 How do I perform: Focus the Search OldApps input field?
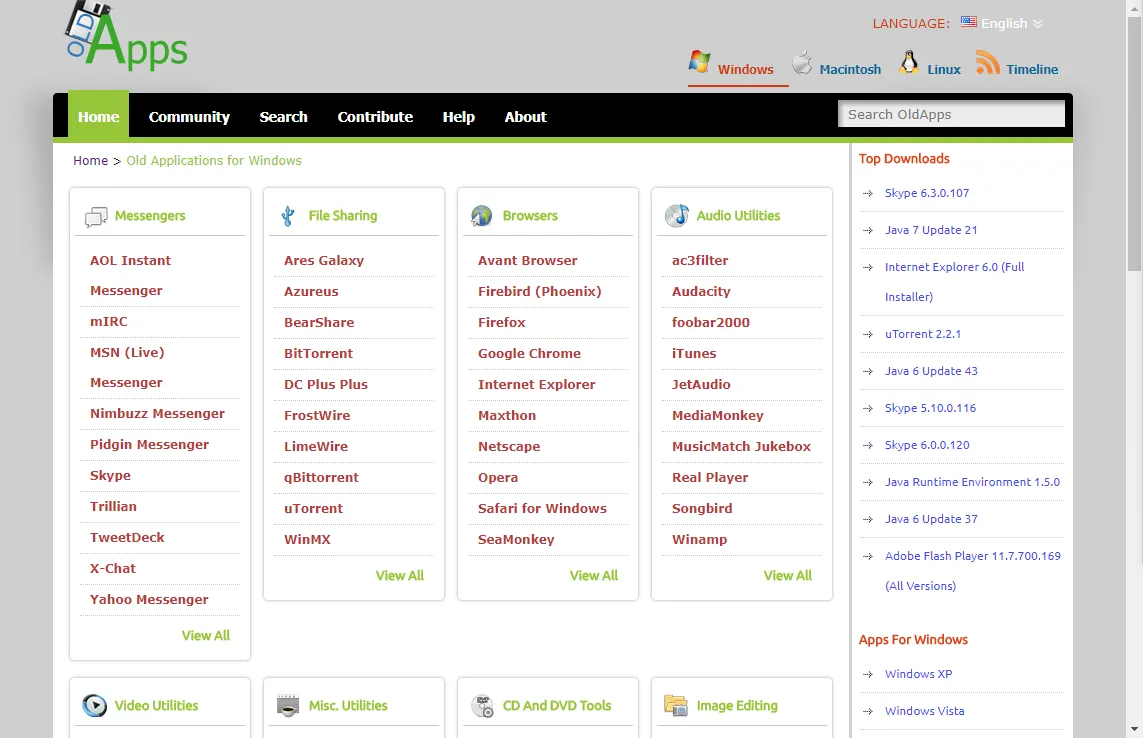pos(951,114)
